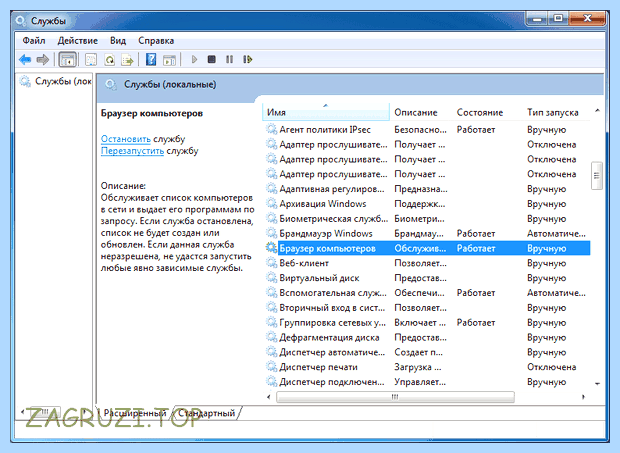
Task: Click Отключена status of Диспетчер печати
Action: (552, 367)
